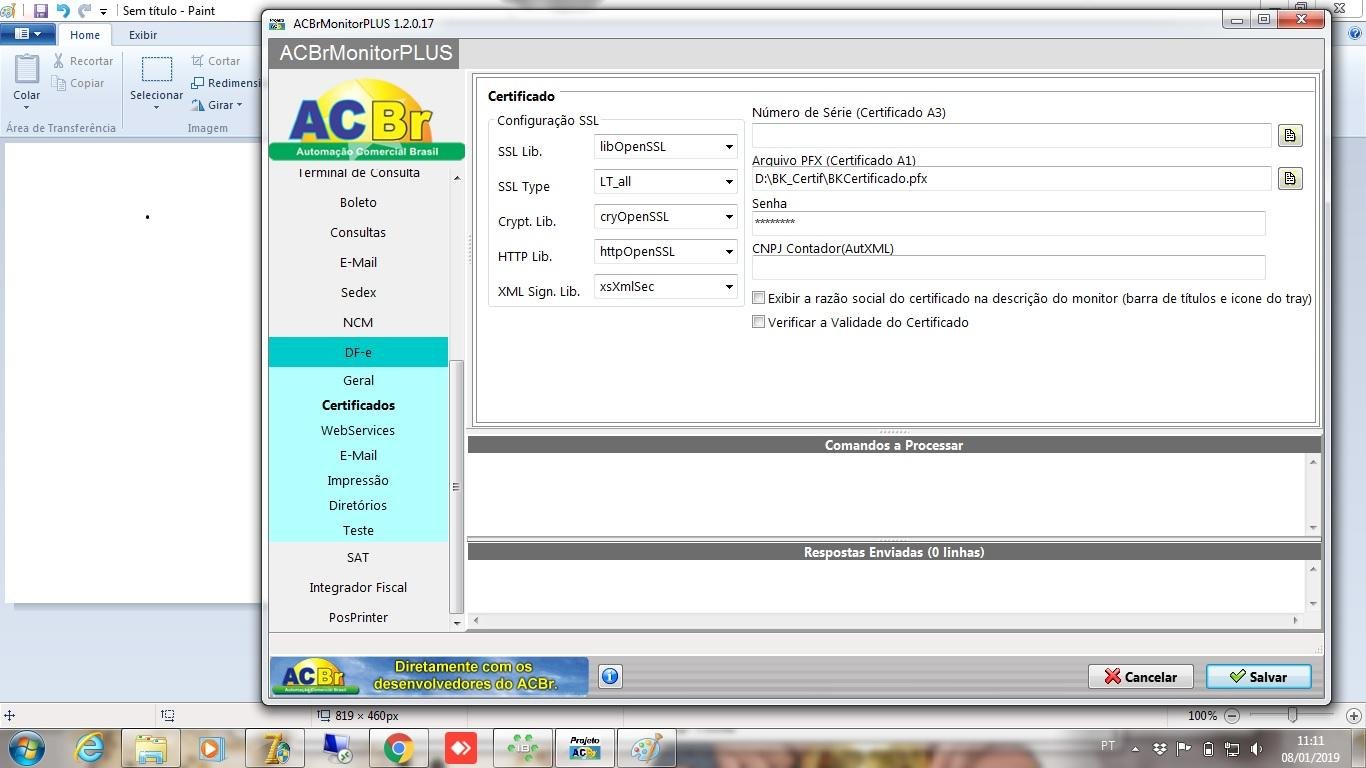Screen dimensions: 1366x768
Task: Click the volume icon in system tray
Action: [1256, 748]
